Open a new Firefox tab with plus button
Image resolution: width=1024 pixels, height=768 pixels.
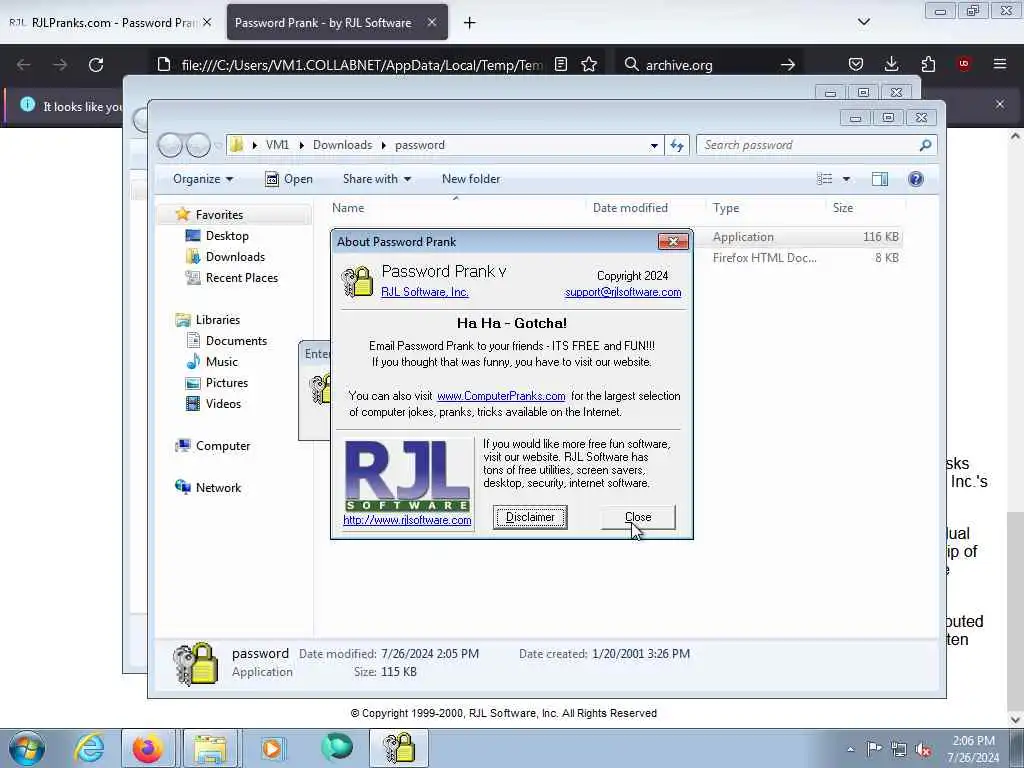pyautogui.click(x=470, y=23)
